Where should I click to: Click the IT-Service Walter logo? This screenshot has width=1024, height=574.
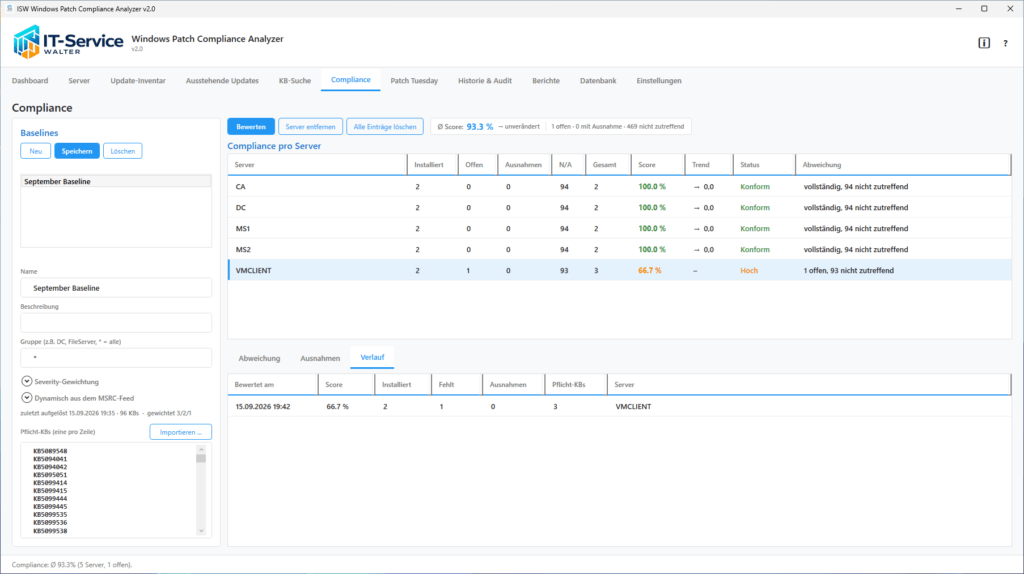coord(68,42)
